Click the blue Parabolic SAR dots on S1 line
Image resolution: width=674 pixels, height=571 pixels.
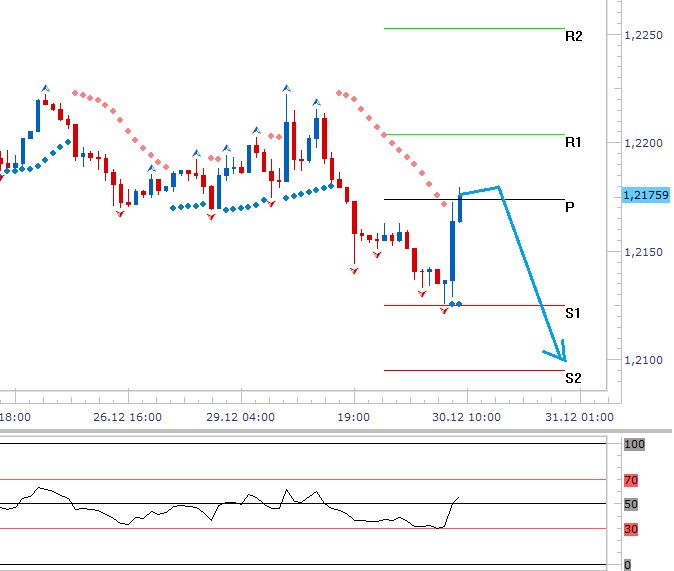[x=455, y=303]
